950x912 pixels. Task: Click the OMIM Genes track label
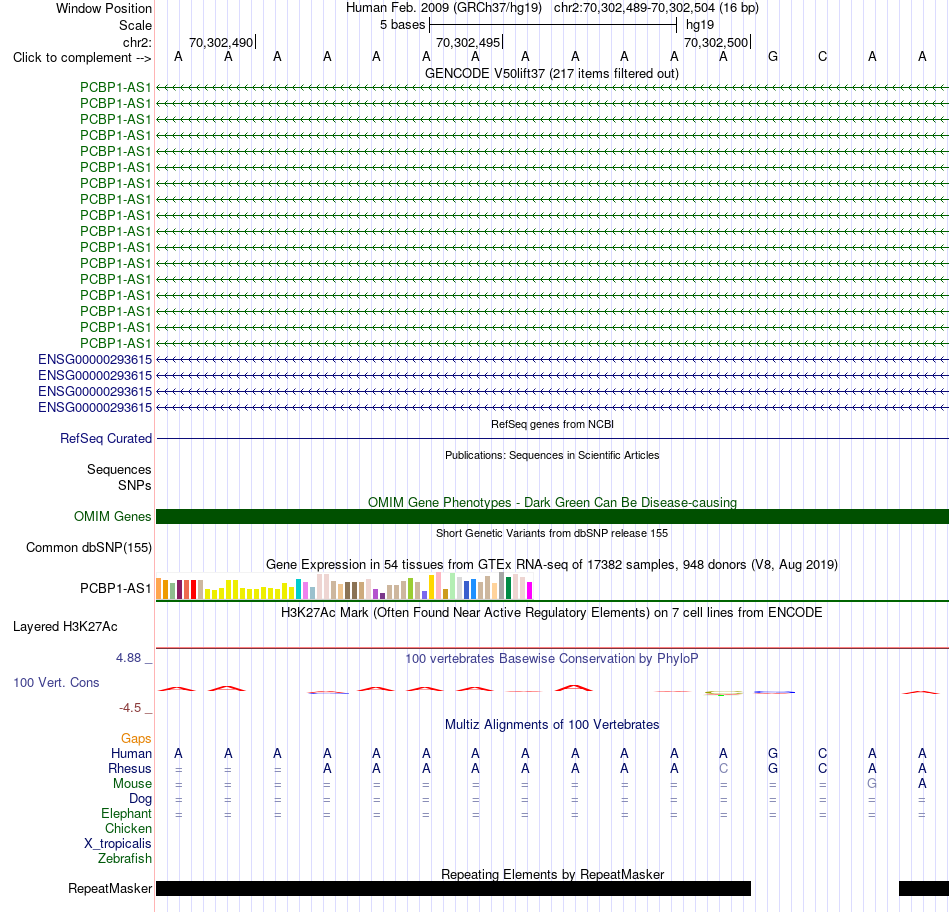[112, 516]
